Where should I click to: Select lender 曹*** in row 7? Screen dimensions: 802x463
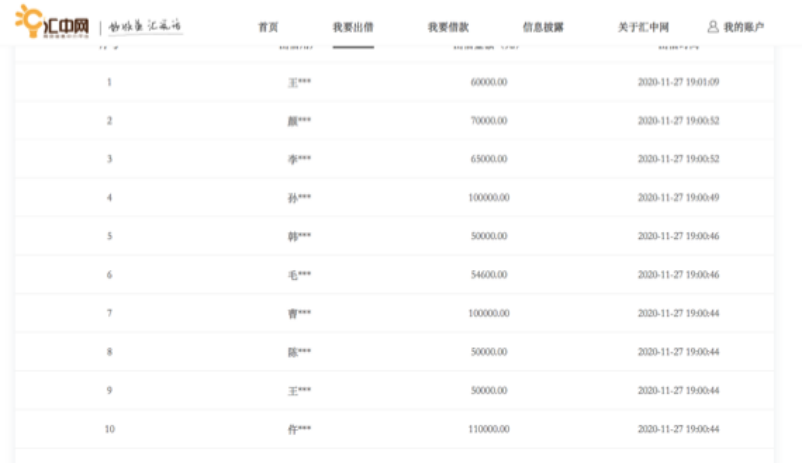[x=299, y=314]
